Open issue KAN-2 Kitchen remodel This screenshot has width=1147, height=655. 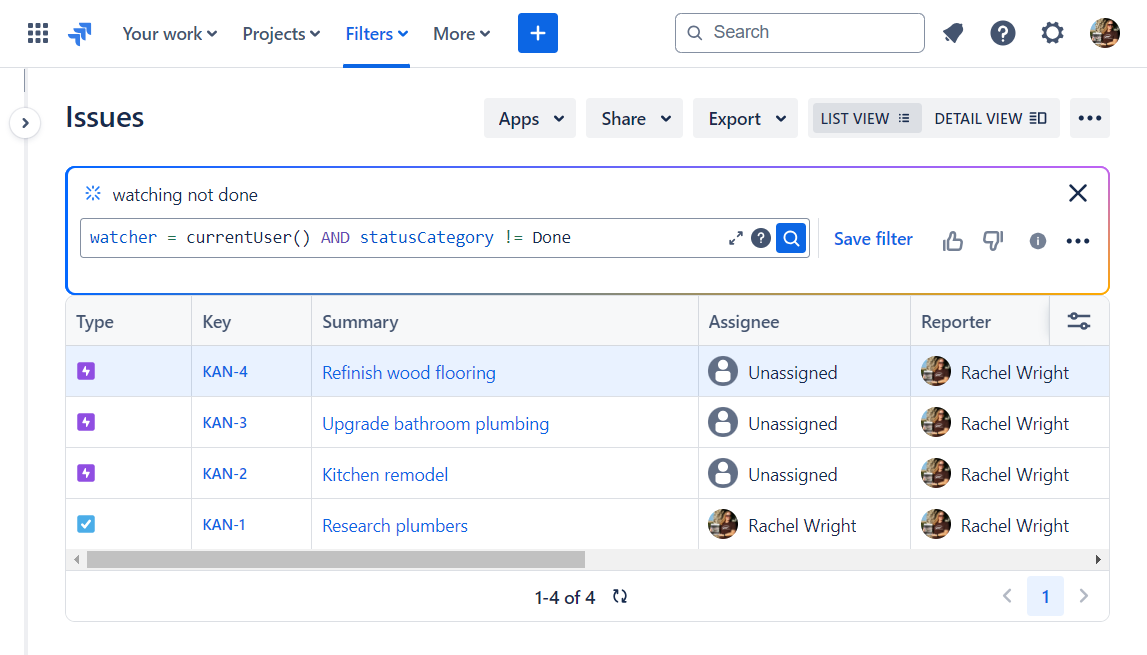click(385, 473)
